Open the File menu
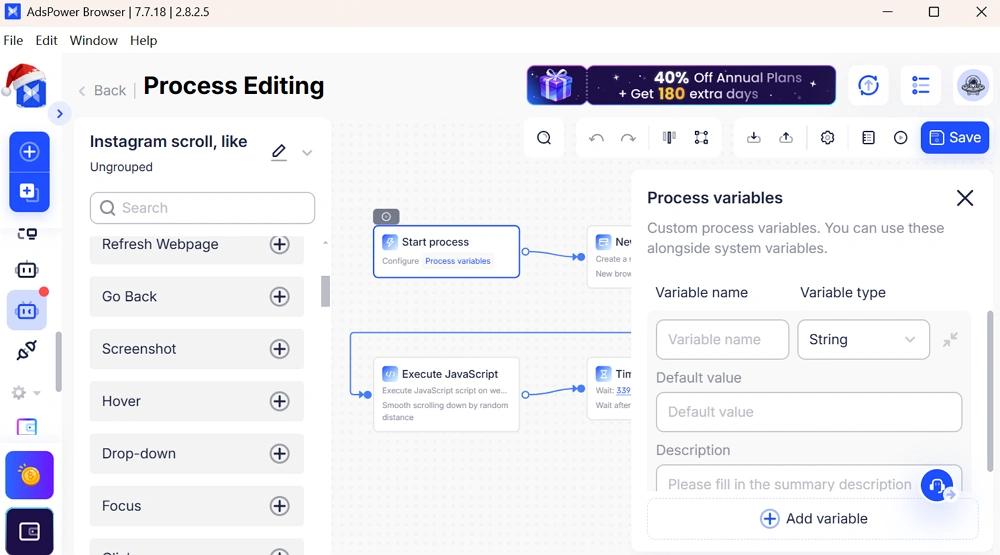This screenshot has width=1000, height=555. click(x=13, y=41)
